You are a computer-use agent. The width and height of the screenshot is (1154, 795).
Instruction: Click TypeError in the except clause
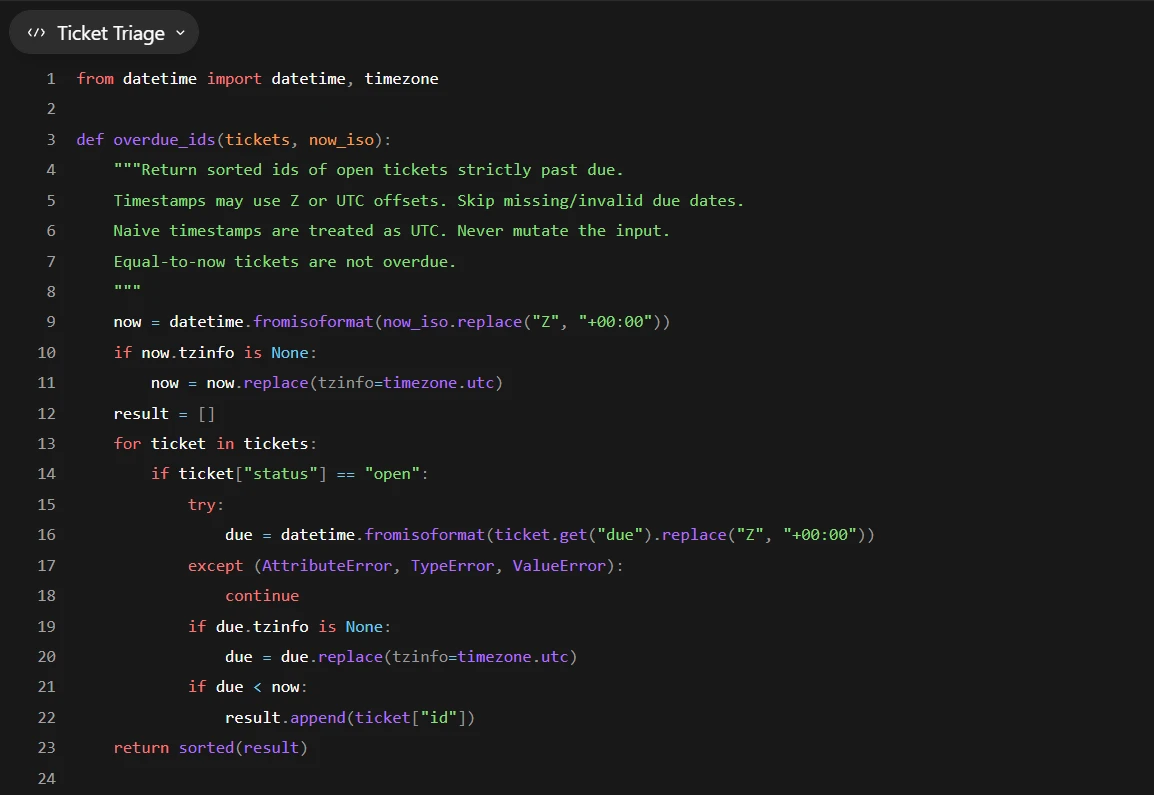pos(452,566)
